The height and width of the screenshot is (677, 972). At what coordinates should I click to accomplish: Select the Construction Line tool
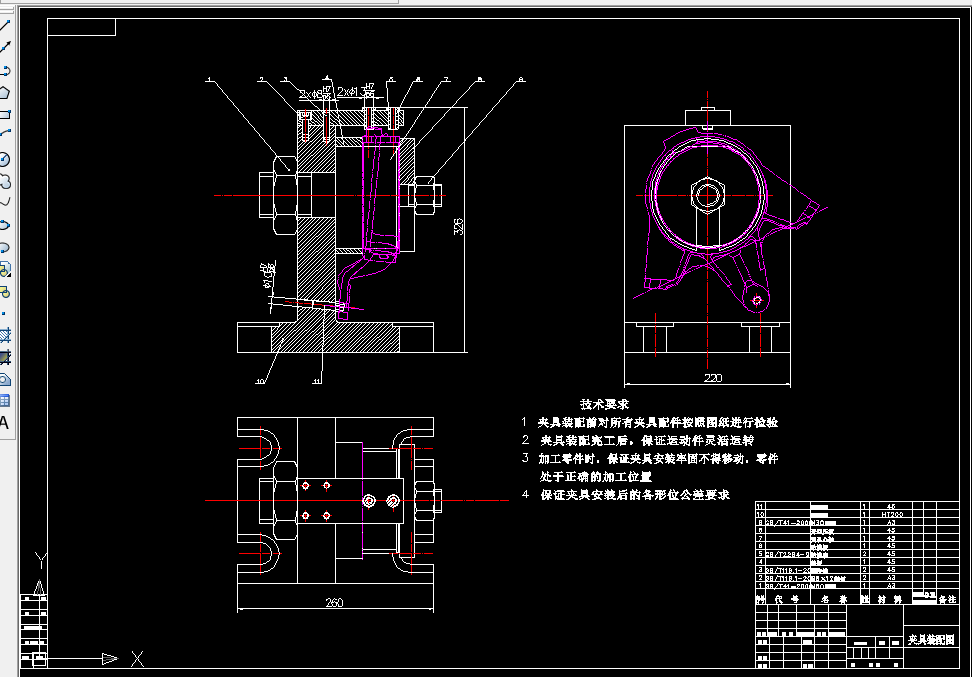point(4,48)
